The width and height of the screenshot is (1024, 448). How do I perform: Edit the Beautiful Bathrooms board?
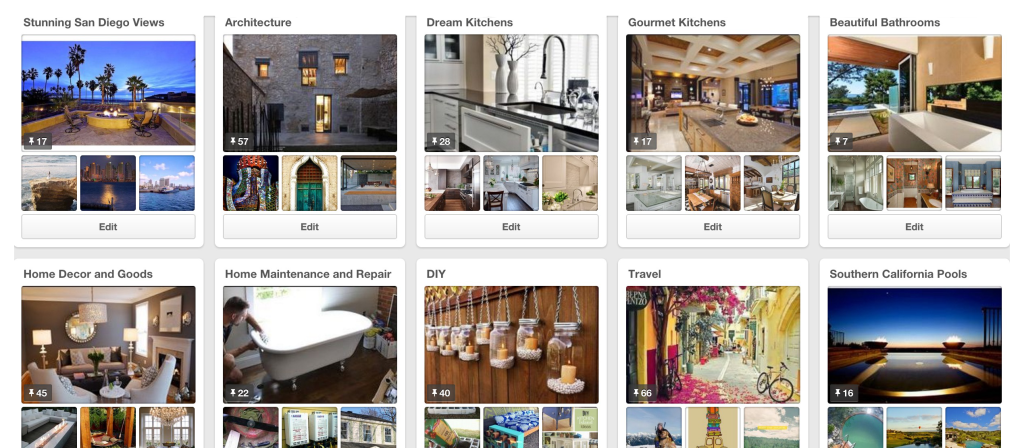(x=914, y=227)
